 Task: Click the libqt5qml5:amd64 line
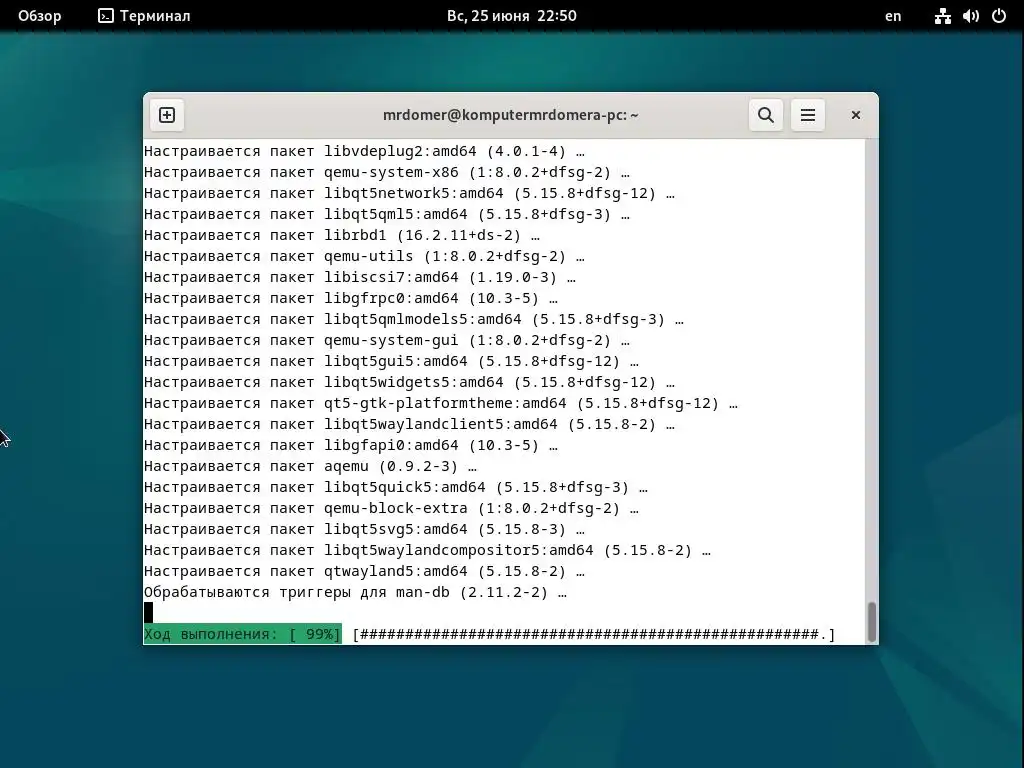387,214
